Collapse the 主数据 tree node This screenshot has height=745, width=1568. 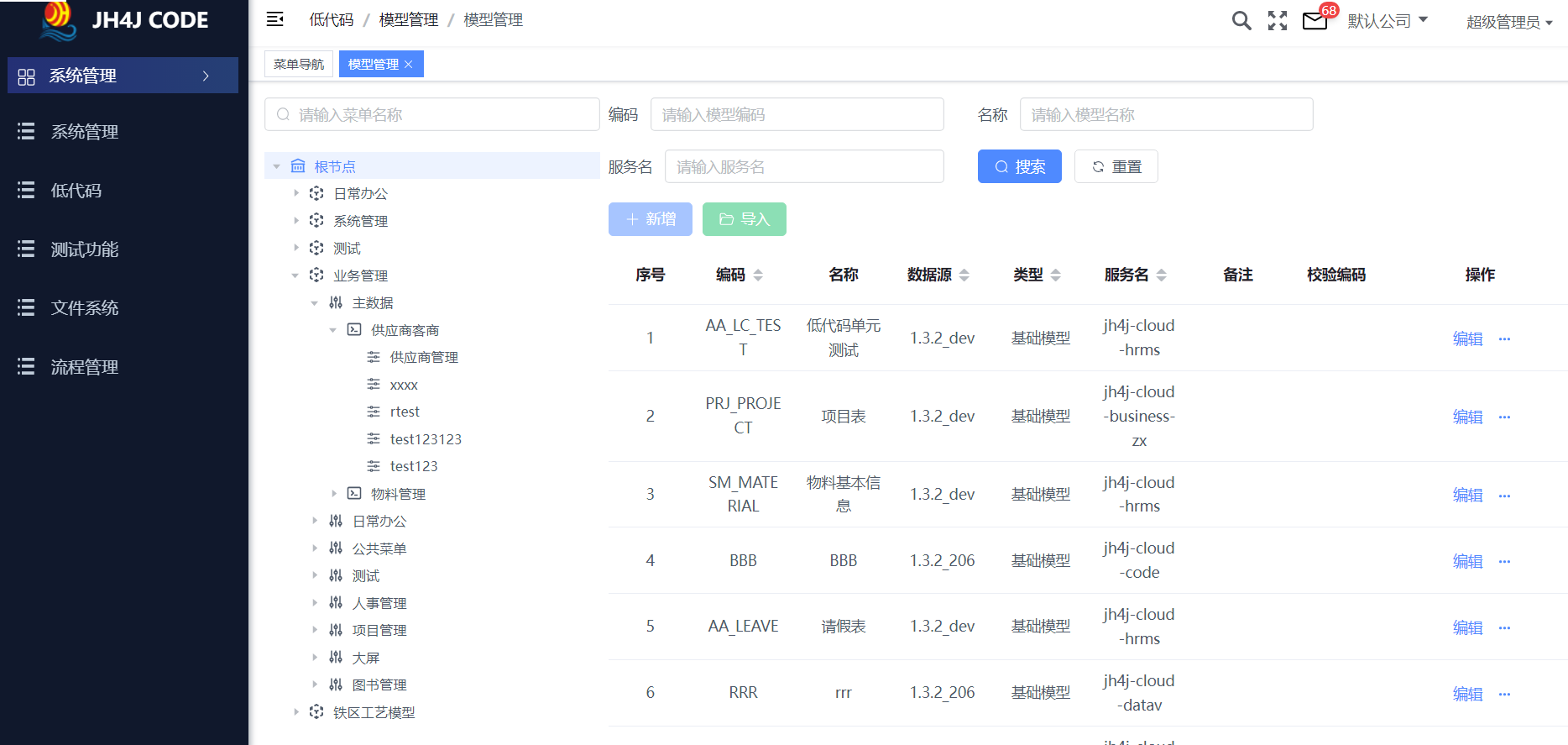(315, 302)
